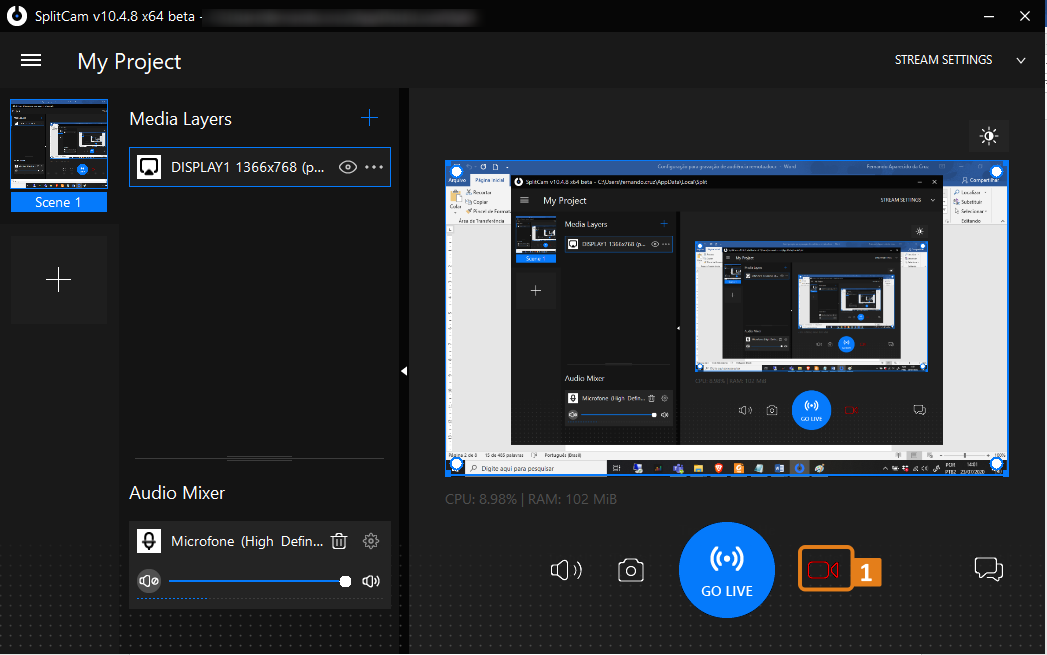The height and width of the screenshot is (655, 1047).
Task: Open the chat panel icon
Action: 989,570
